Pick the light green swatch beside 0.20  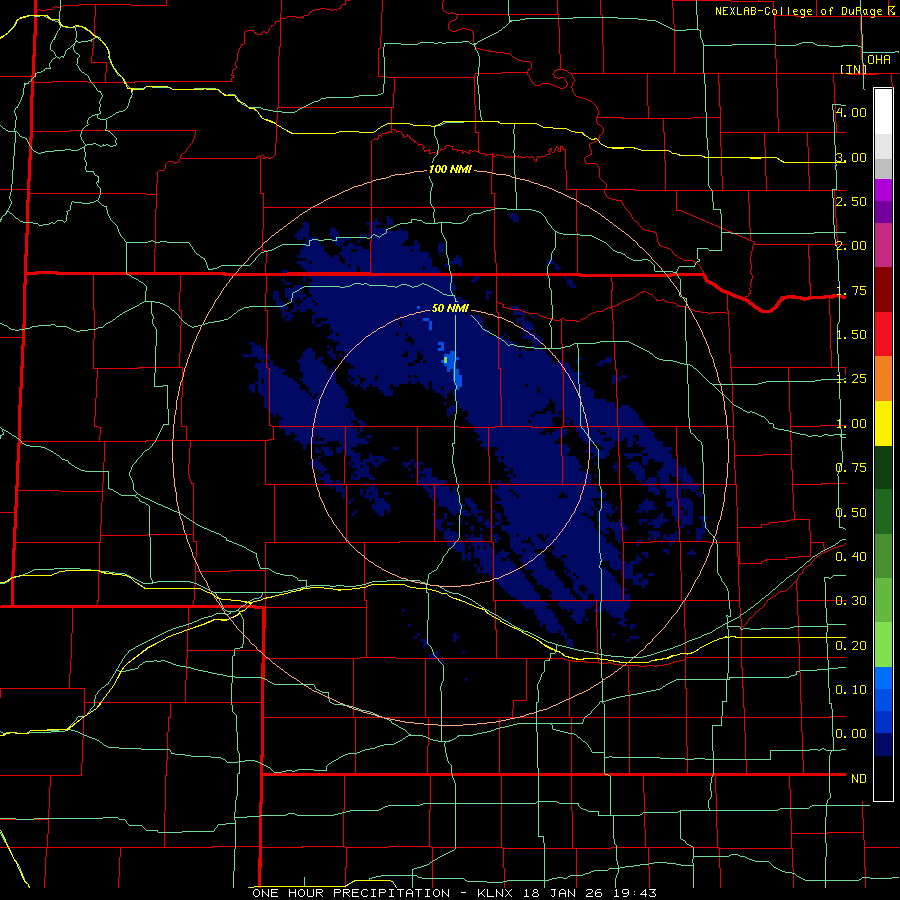click(883, 645)
